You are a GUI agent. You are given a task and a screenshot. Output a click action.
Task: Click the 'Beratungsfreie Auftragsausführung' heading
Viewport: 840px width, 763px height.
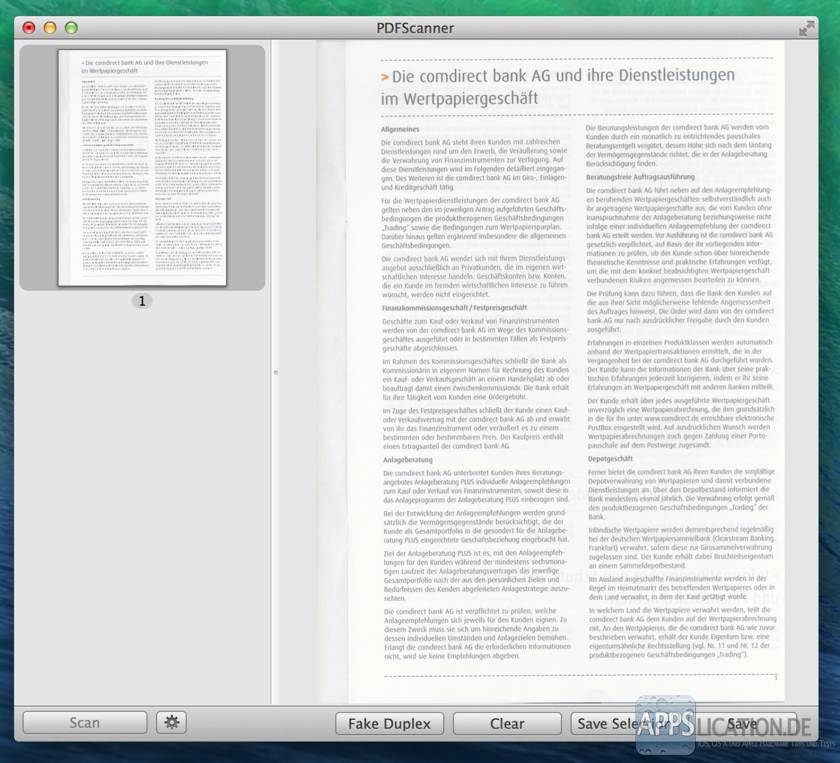pos(640,177)
